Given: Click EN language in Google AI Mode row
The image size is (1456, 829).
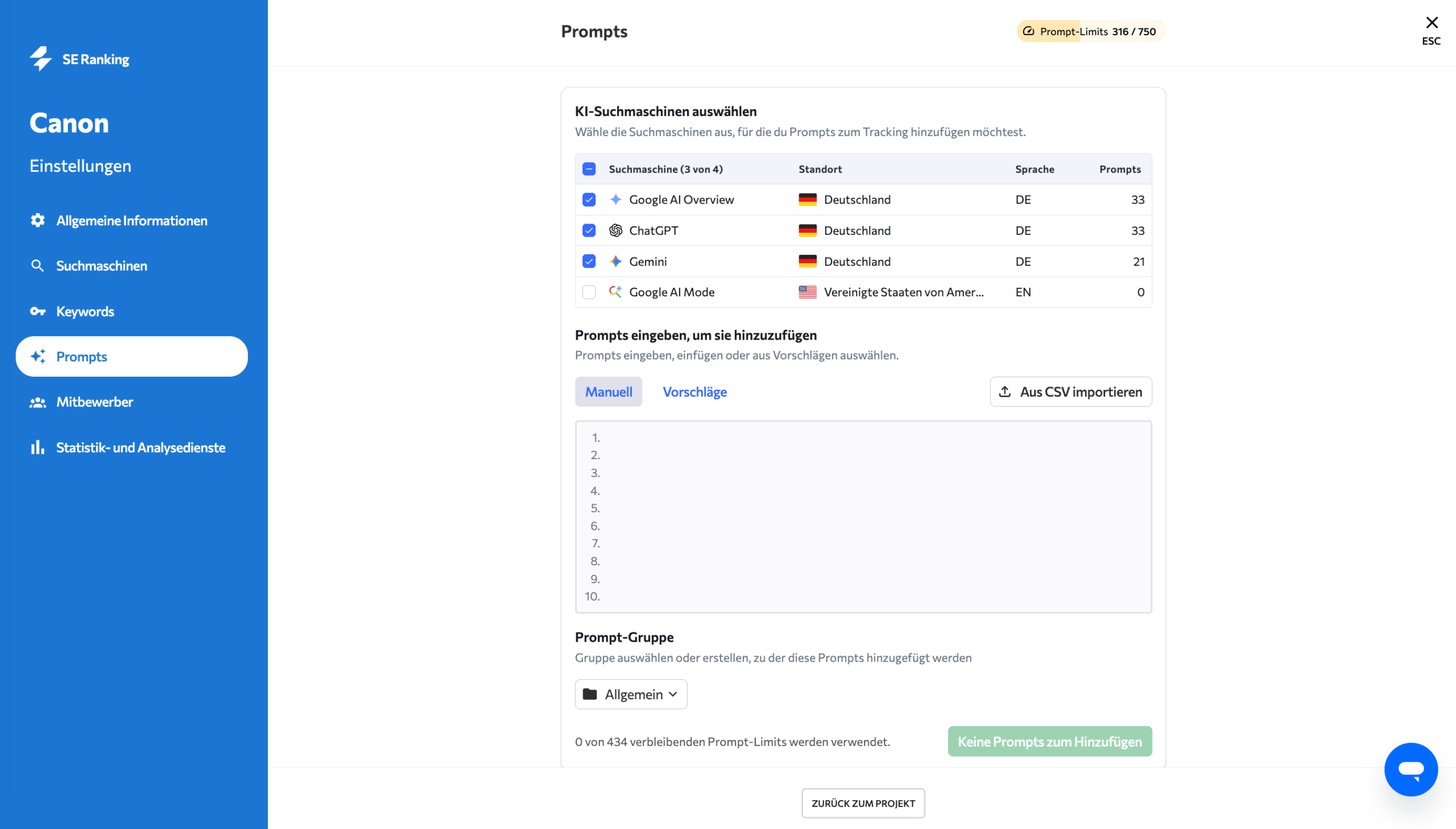Looking at the screenshot, I should [1023, 292].
